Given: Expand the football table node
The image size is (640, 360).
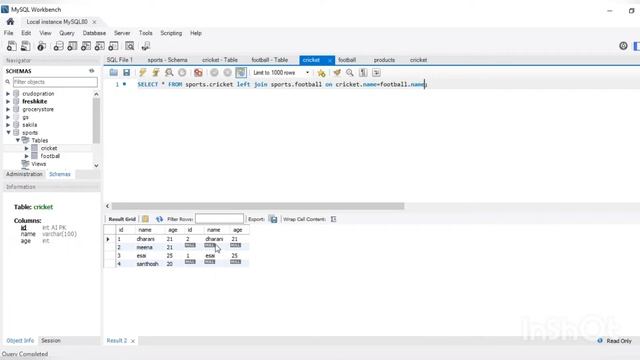Looking at the screenshot, I should coord(27,156).
